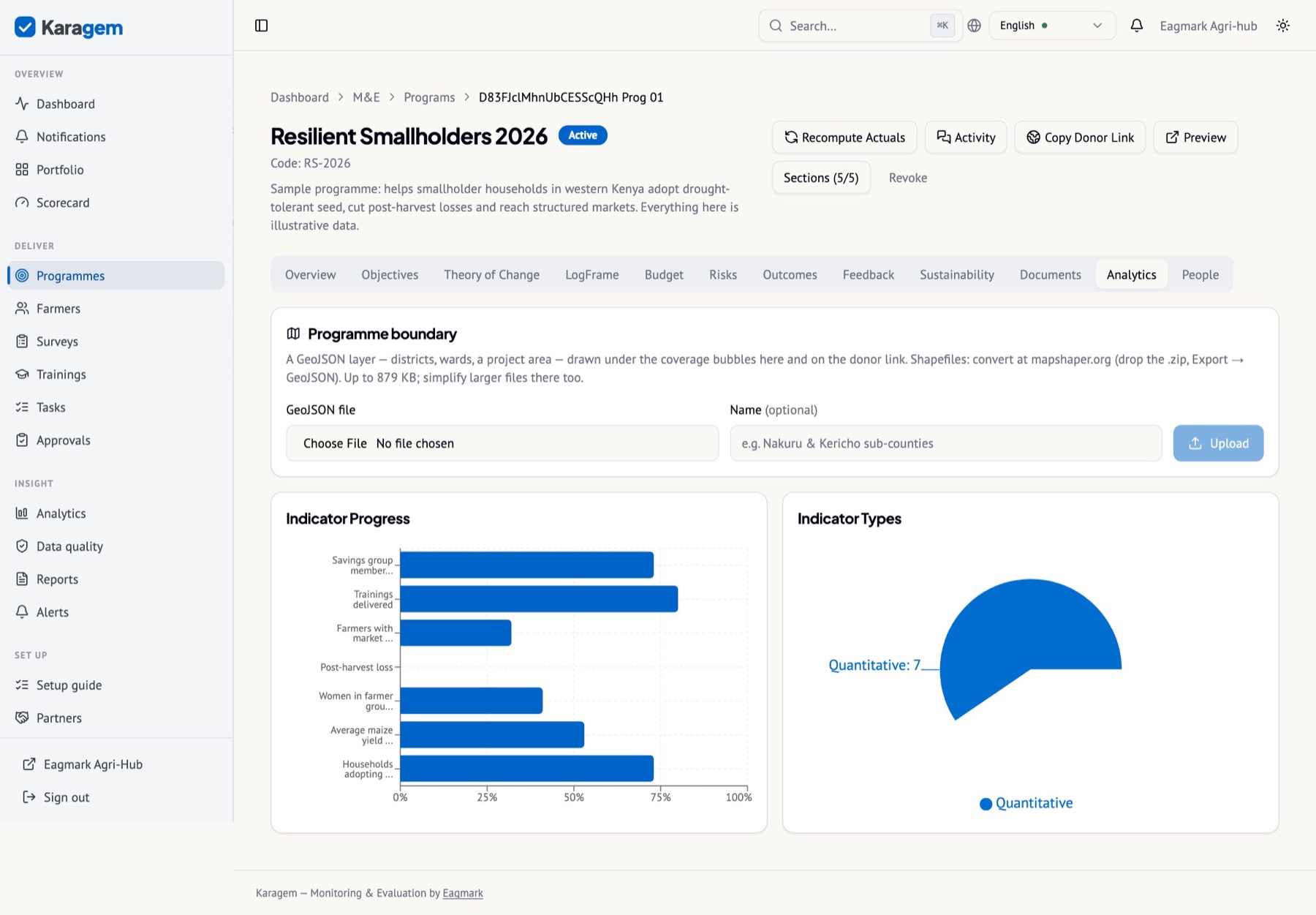Switch to the Budget tab
Image resolution: width=1316 pixels, height=915 pixels.
point(664,275)
